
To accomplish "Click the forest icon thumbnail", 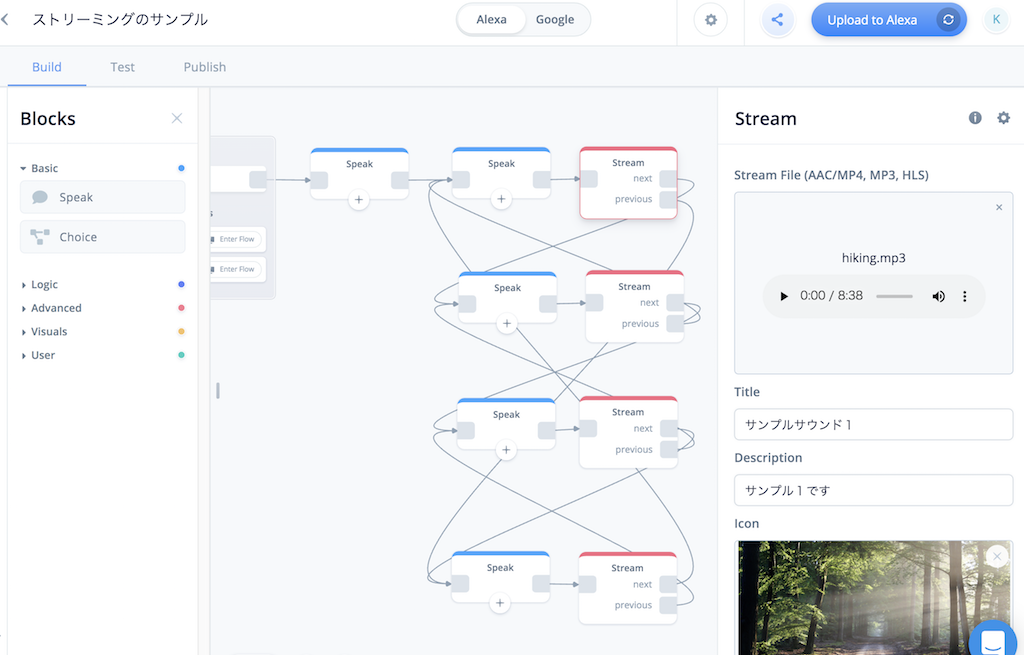I will [873, 598].
